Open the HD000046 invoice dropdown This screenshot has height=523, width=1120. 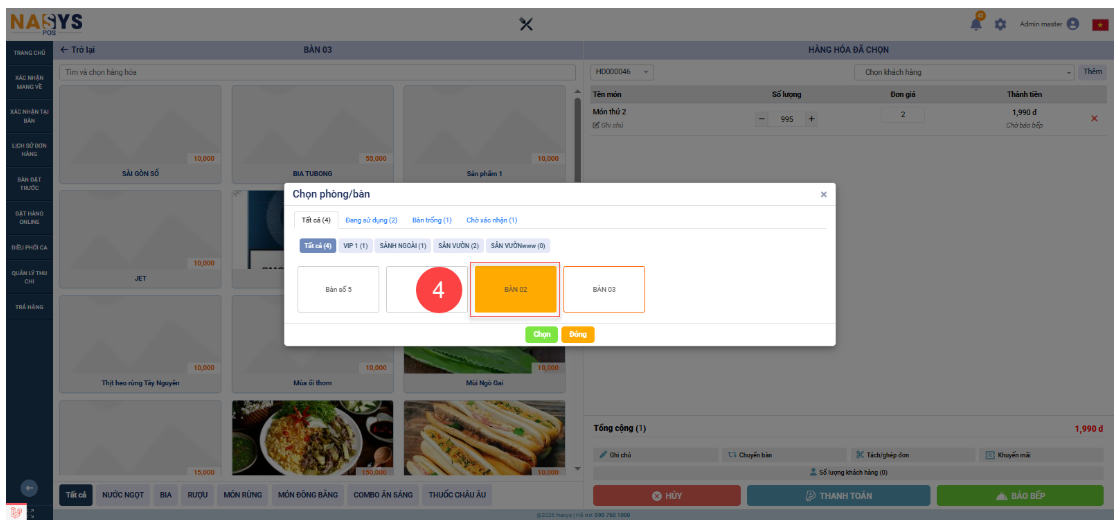[623, 72]
